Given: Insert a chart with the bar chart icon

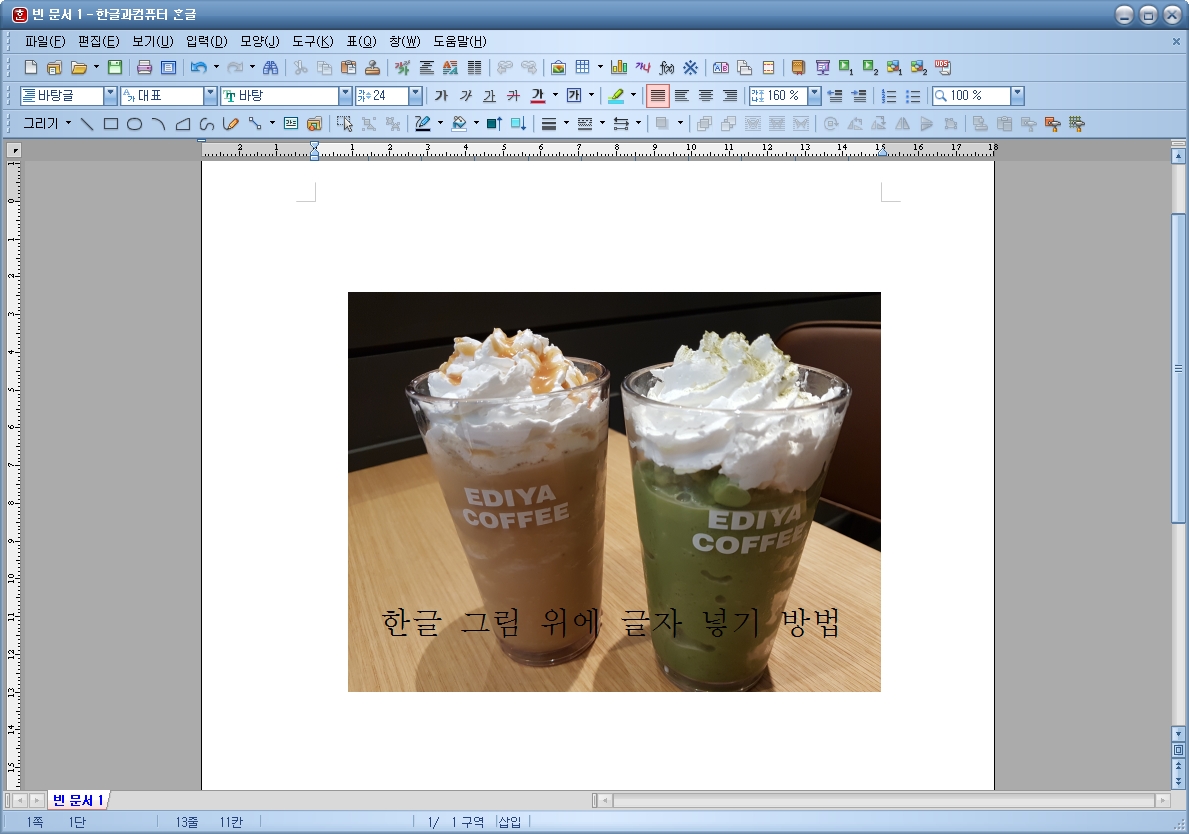Looking at the screenshot, I should pos(619,67).
